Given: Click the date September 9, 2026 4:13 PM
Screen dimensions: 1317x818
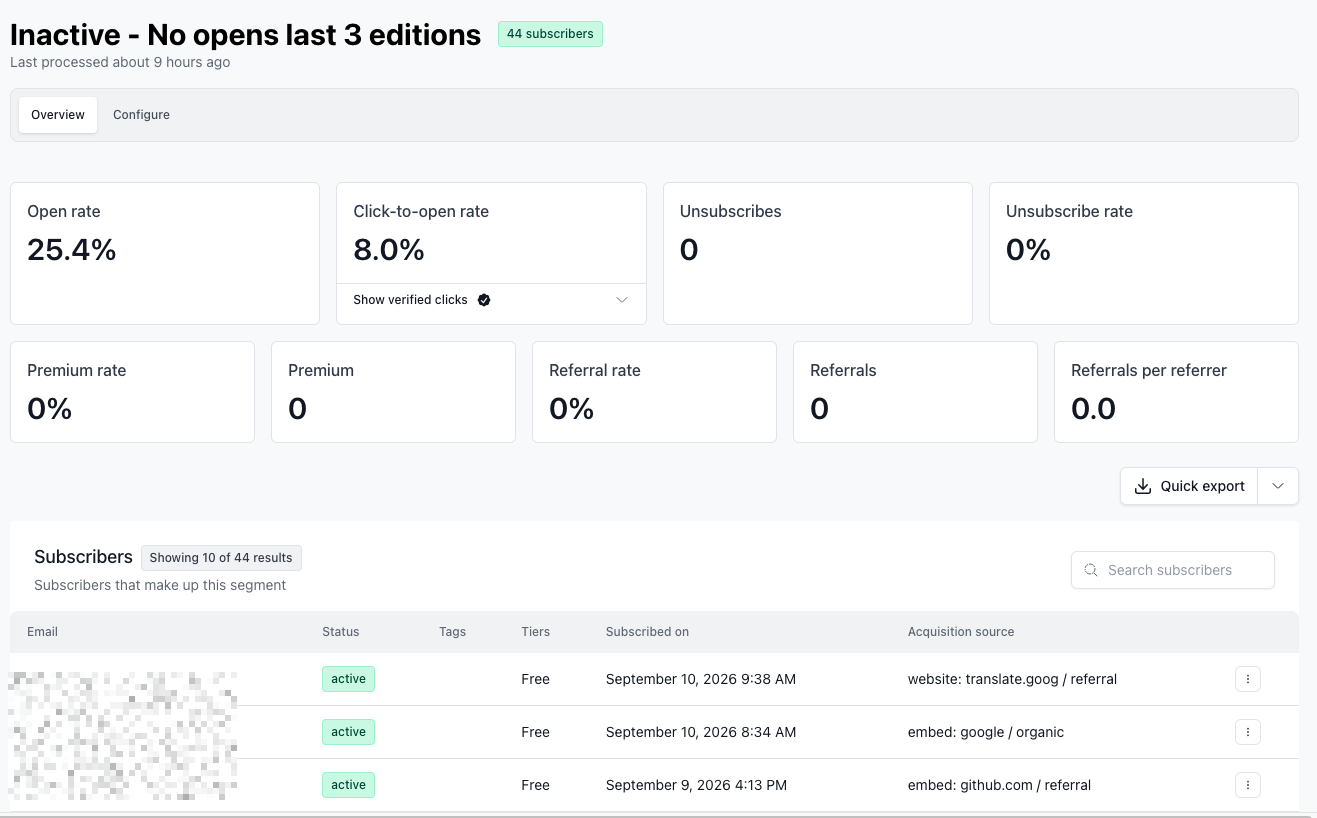Looking at the screenshot, I should pos(696,785).
